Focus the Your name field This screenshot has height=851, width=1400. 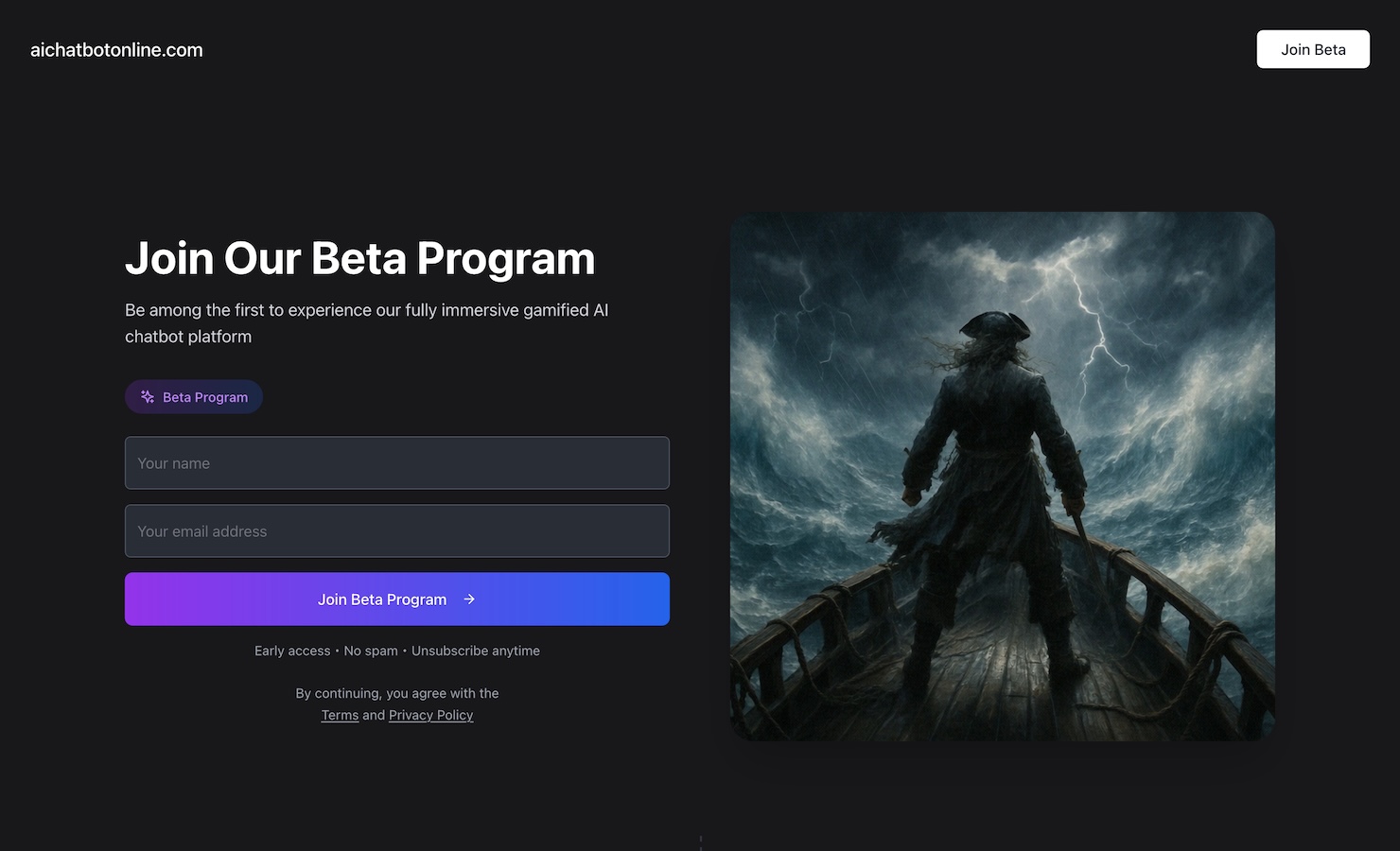pyautogui.click(x=397, y=463)
